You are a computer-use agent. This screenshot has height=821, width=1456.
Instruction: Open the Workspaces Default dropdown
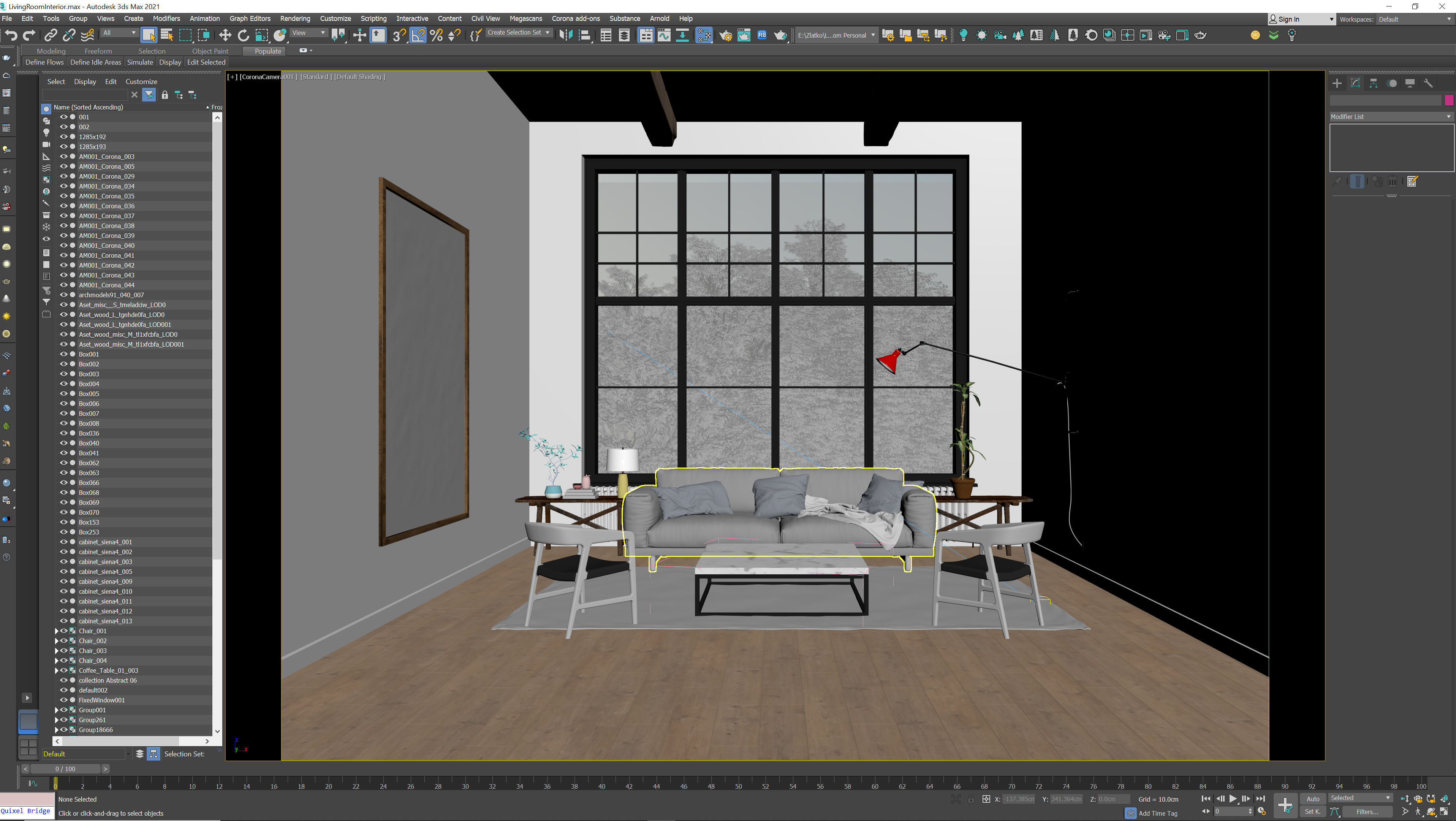click(1415, 19)
